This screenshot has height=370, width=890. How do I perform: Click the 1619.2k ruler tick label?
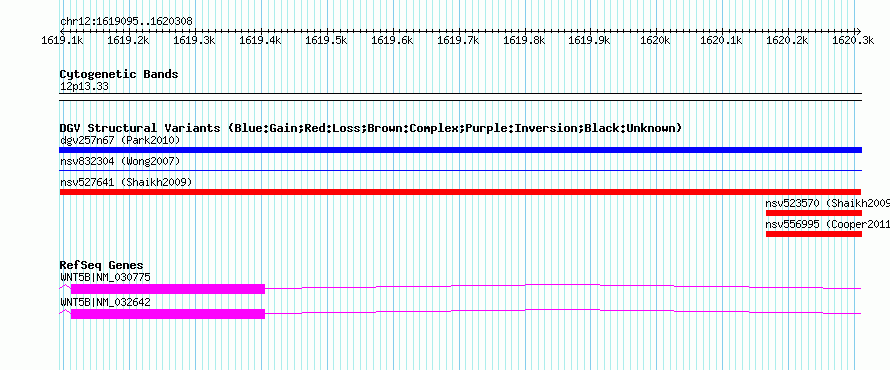128,40
